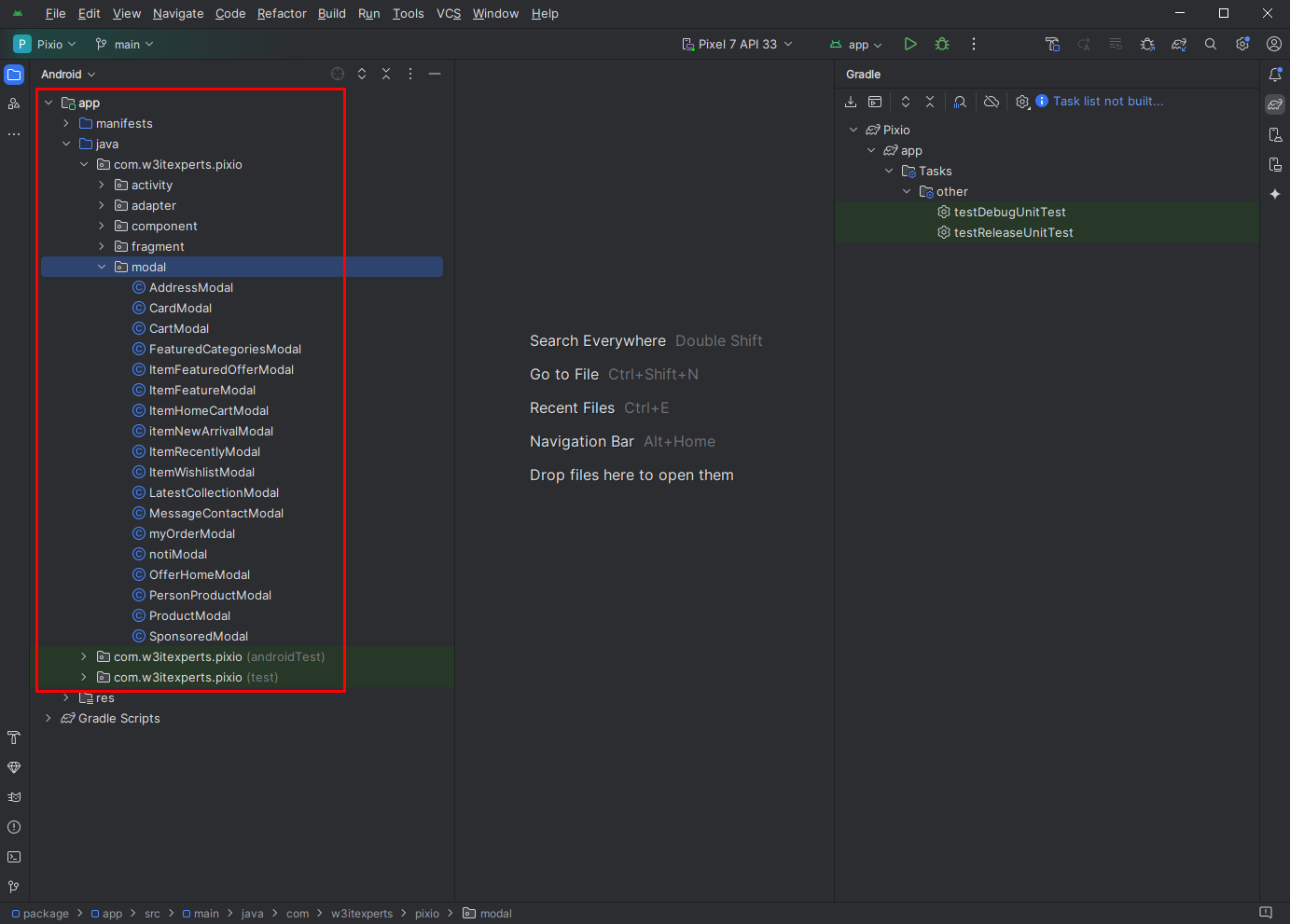Open More tool windows ellipsis in the left sidebar
1290x924 pixels.
[x=14, y=134]
